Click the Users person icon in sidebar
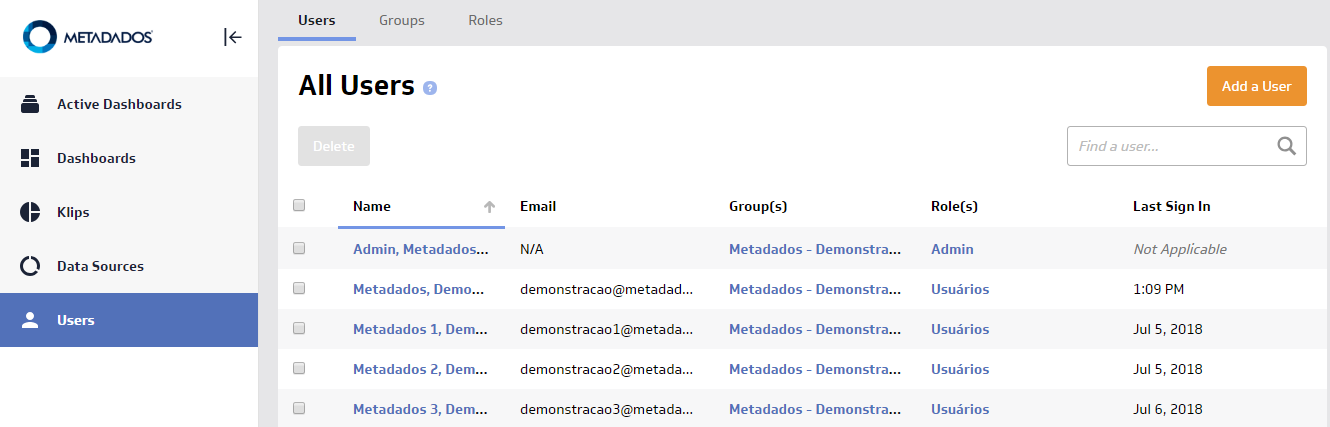Screen dimensions: 1330x427 coord(30,320)
